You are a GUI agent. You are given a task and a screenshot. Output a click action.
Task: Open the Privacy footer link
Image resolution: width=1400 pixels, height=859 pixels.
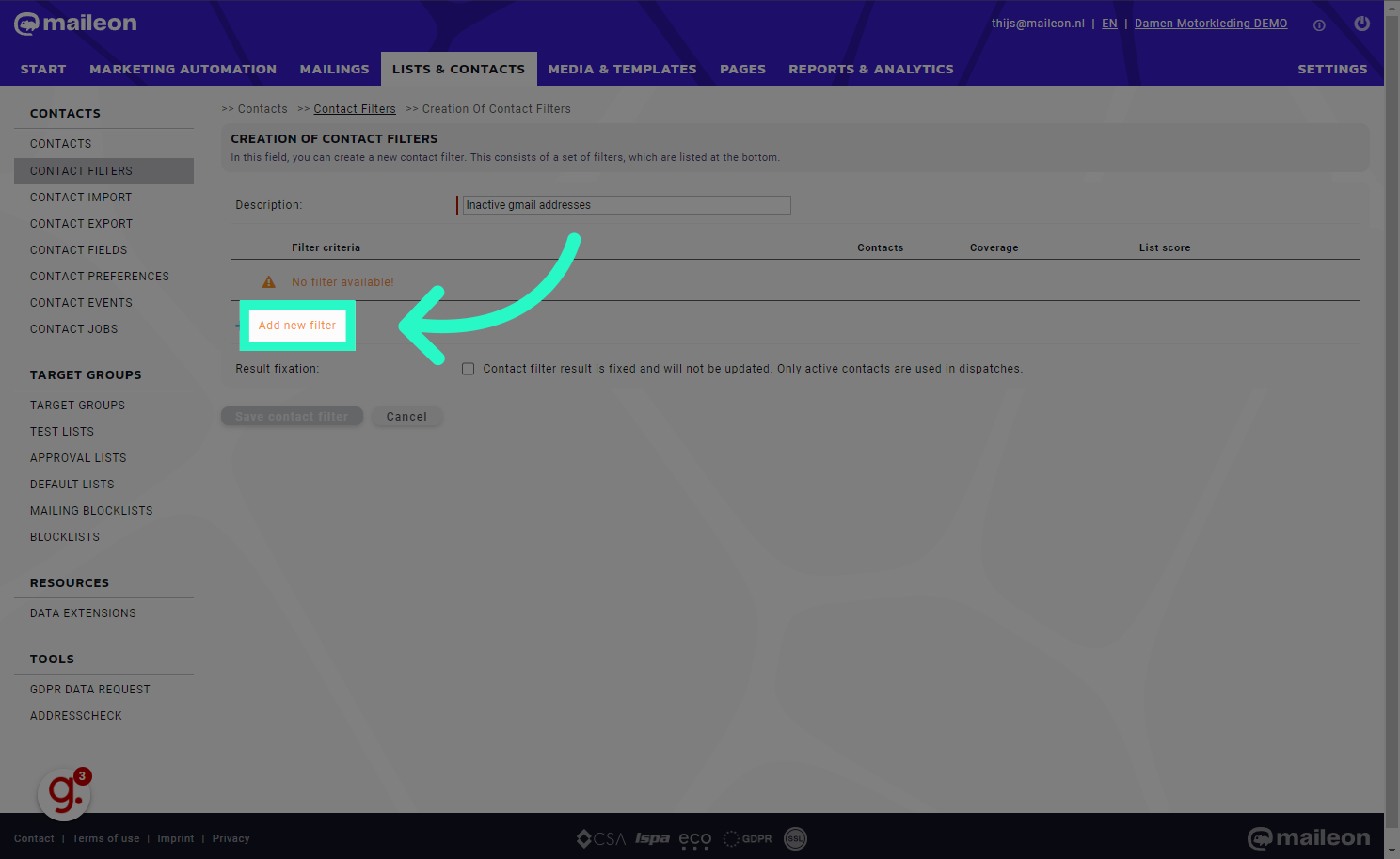pos(231,838)
